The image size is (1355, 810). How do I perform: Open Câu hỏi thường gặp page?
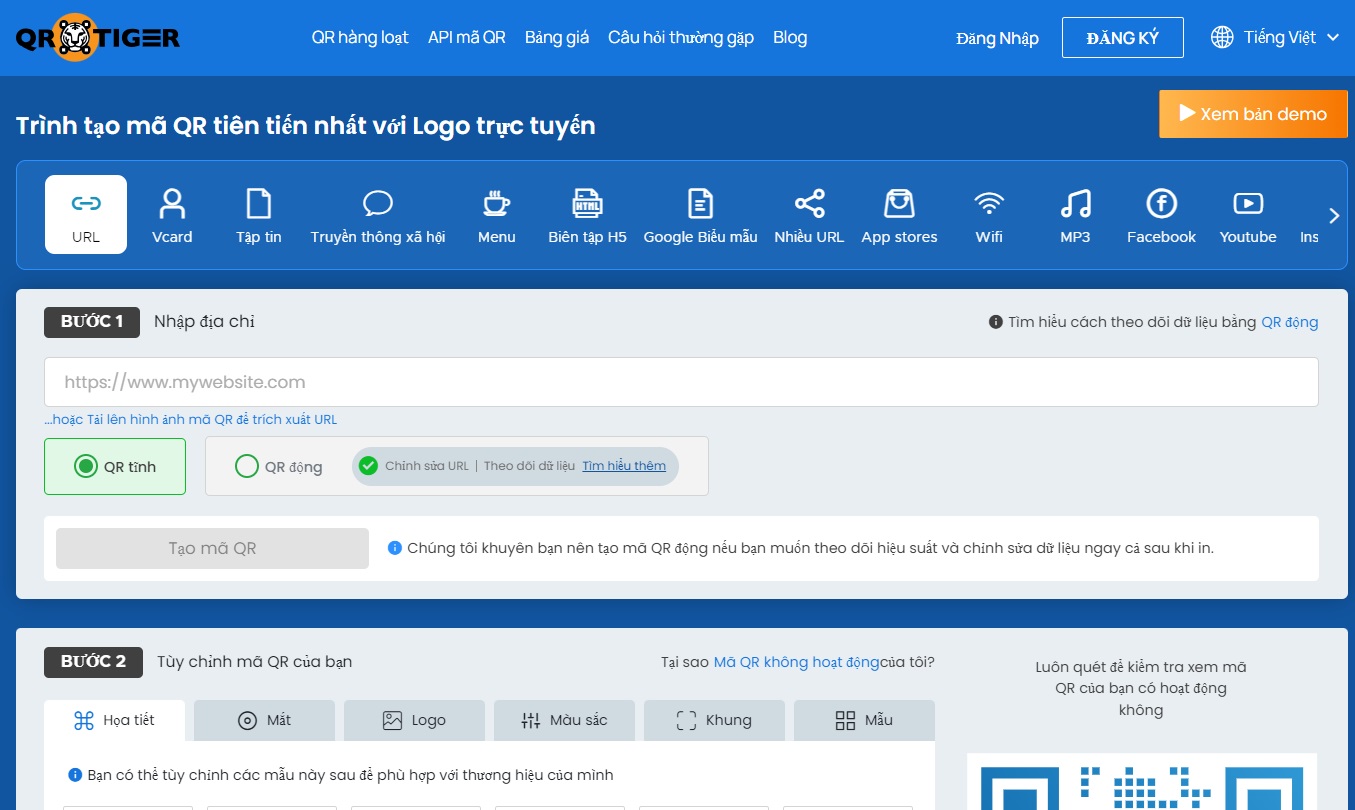pos(681,37)
